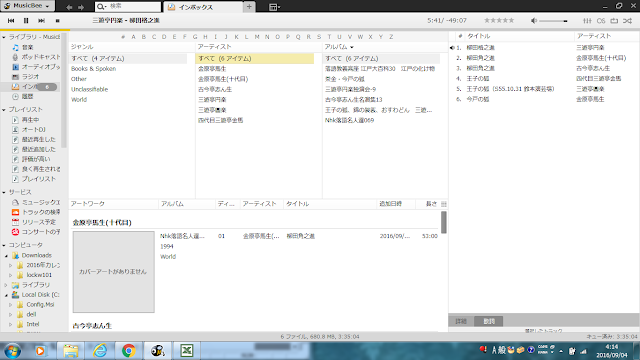The image size is (640, 360).
Task: Select track 6 in the playing queue
Action: click(544, 99)
